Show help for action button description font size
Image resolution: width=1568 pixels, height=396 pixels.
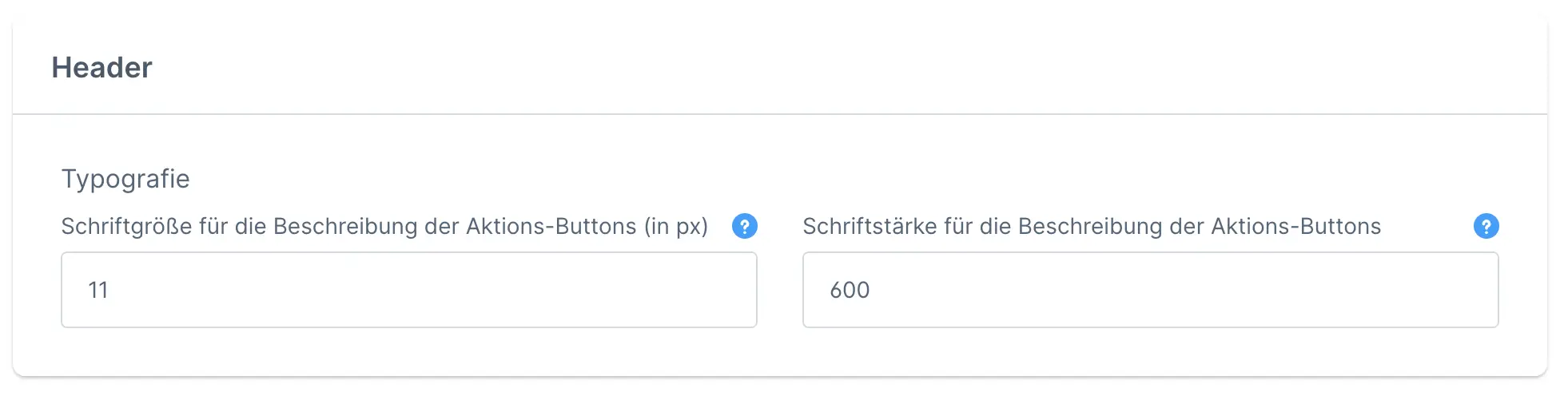point(744,227)
